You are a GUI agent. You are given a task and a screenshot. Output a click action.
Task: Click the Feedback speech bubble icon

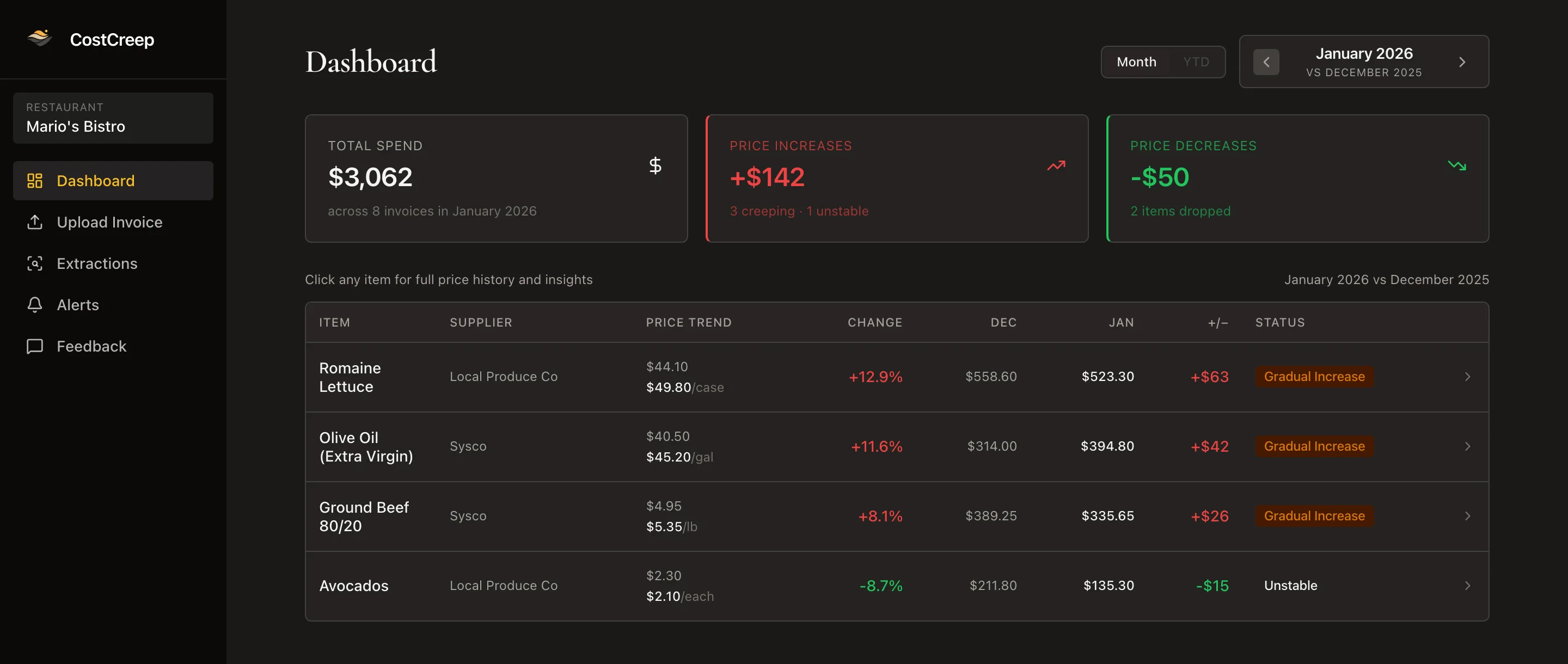35,346
